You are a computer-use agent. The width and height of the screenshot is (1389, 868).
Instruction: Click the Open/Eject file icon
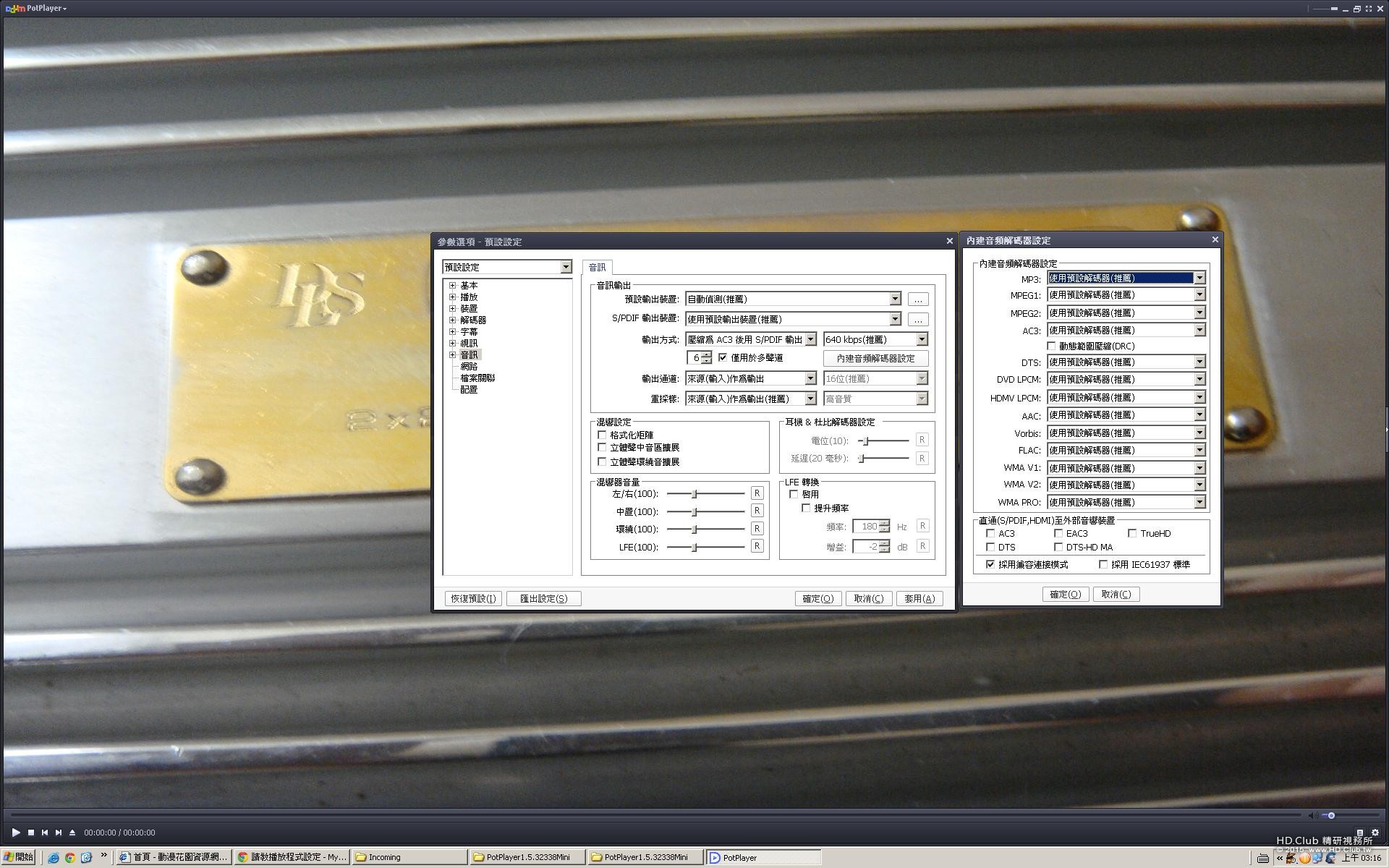pyautogui.click(x=72, y=833)
